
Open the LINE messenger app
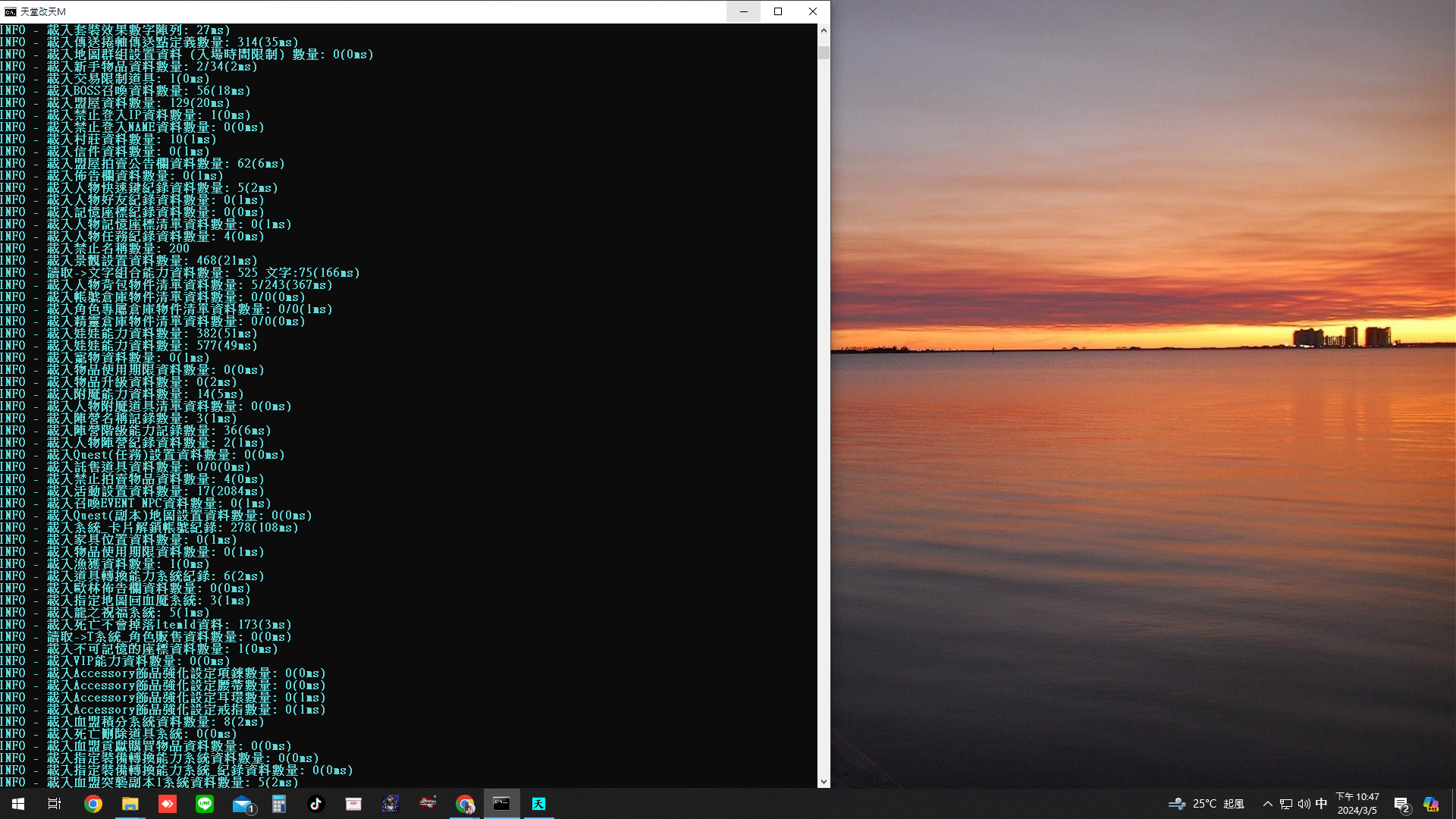pos(205,804)
